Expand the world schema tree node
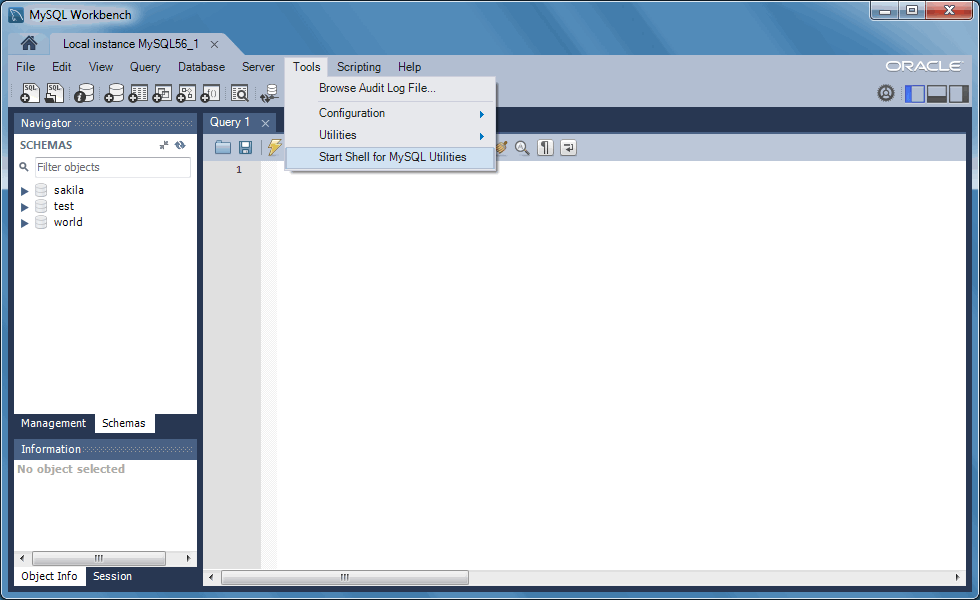The height and width of the screenshot is (600, 980). pyautogui.click(x=25, y=222)
